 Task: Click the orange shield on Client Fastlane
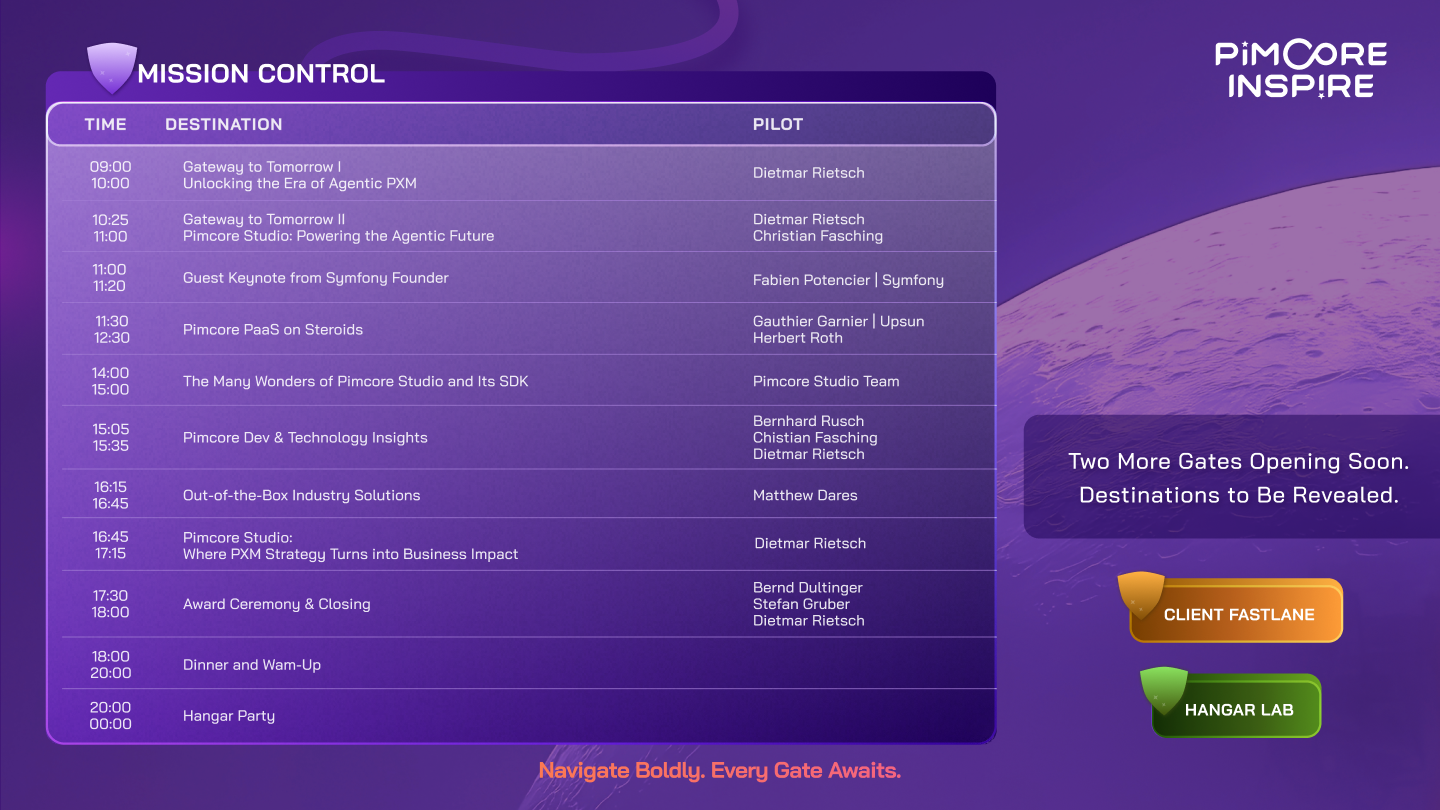[1141, 594]
